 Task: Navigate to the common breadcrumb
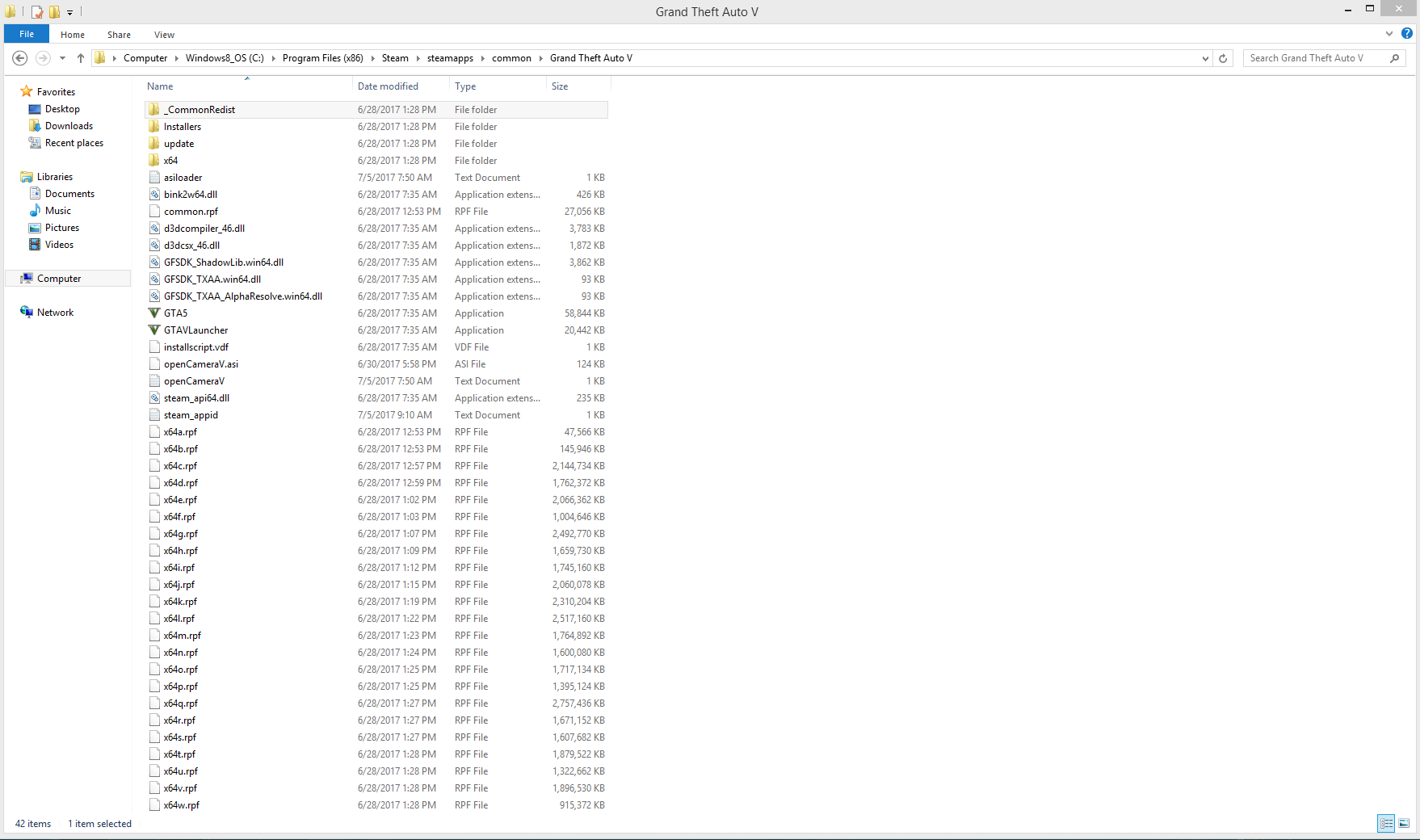(511, 58)
